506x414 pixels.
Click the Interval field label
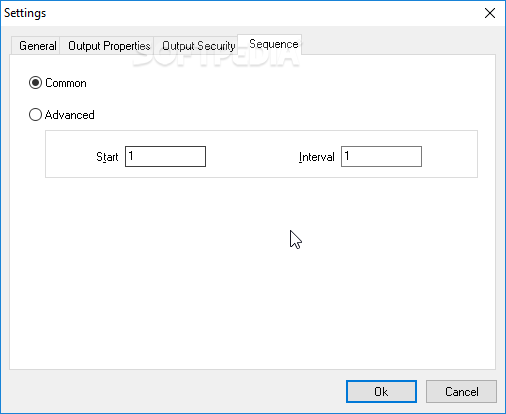316,157
